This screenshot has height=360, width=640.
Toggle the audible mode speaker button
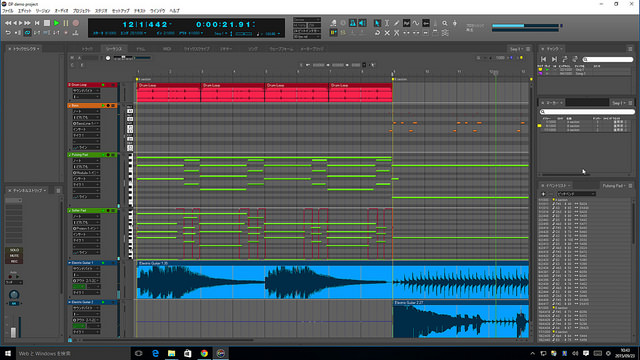(362, 23)
